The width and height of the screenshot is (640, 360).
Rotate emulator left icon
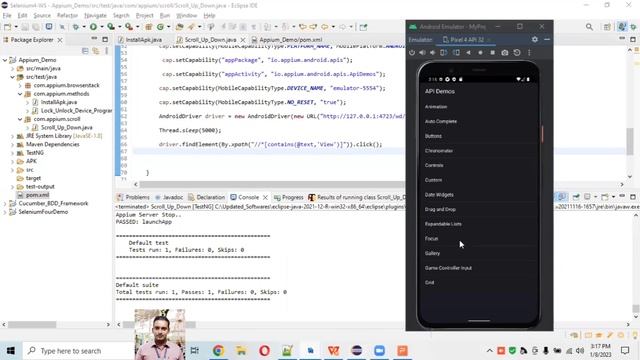pos(444,53)
